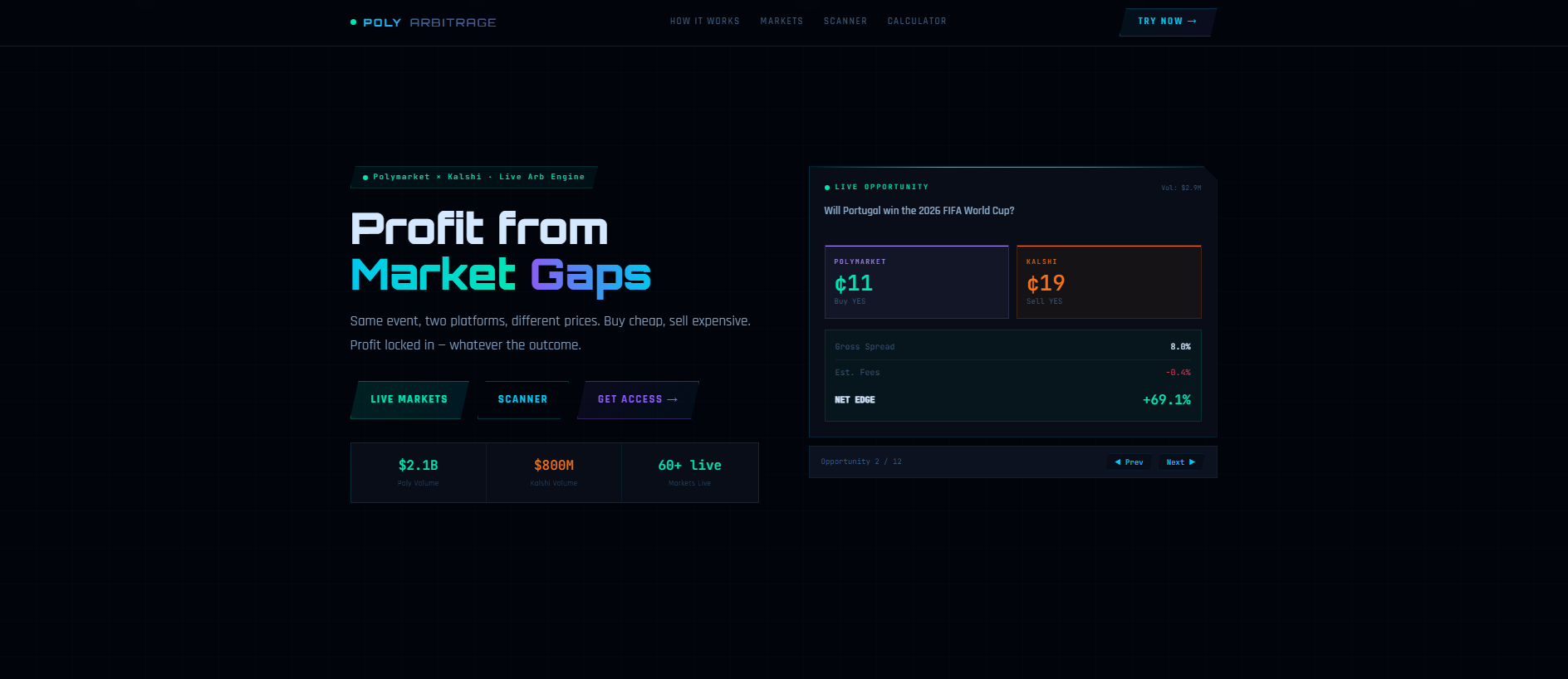Click the "Market Gaps" headline line
1568x679 pixels.
tap(501, 275)
